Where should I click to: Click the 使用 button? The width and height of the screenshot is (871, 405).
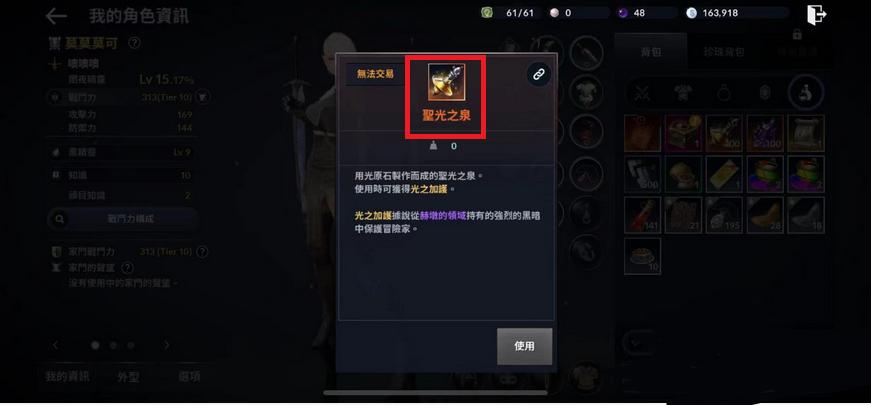click(x=524, y=346)
